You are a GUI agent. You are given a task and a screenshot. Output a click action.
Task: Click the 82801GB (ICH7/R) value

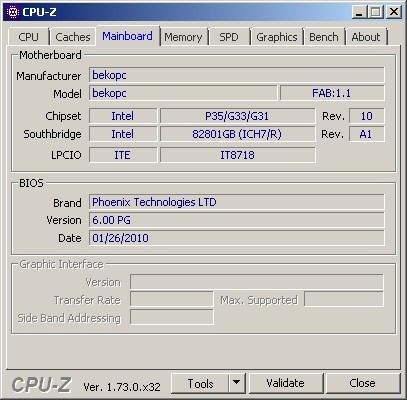237,134
